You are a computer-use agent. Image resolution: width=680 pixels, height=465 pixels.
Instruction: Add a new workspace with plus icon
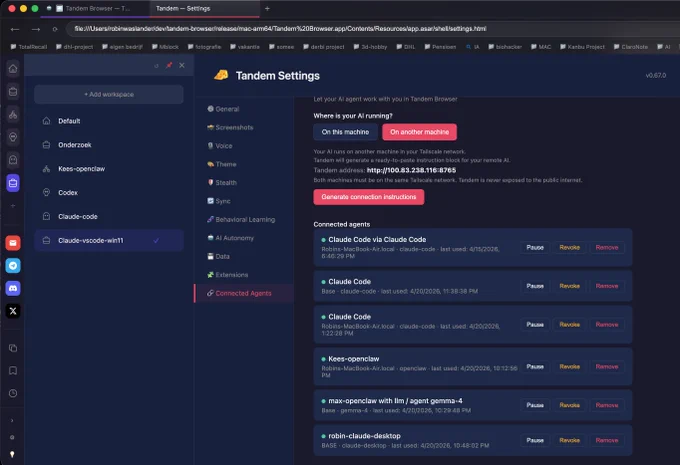(13, 206)
